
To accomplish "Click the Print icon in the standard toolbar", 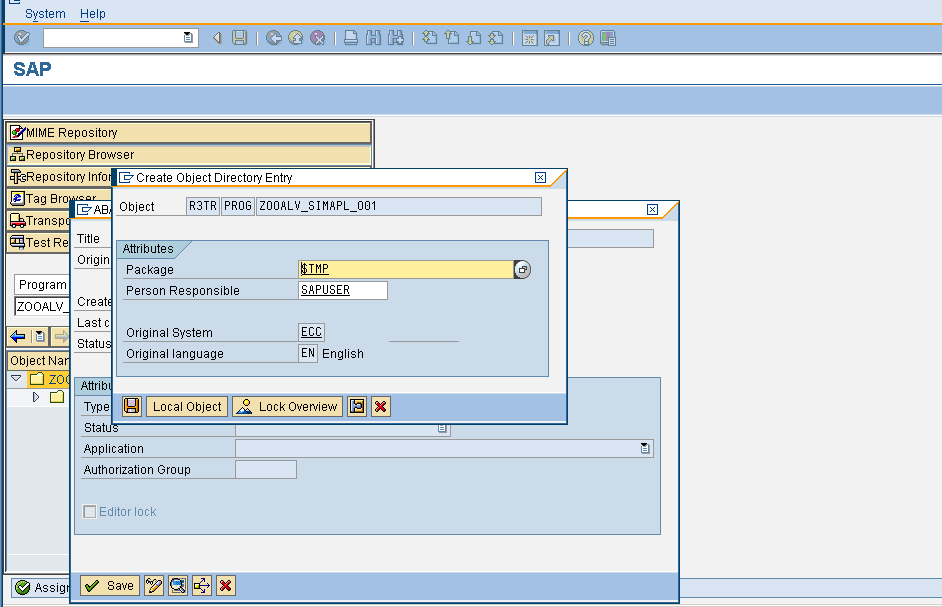I will click(351, 37).
